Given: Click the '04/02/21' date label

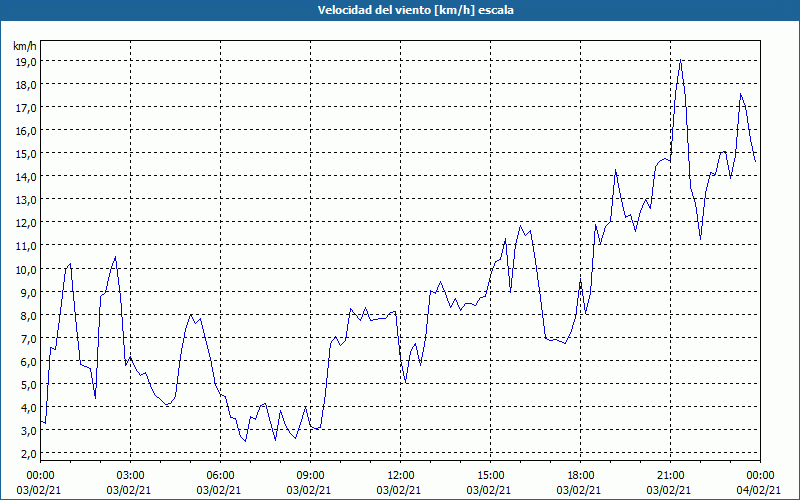Looking at the screenshot, I should [759, 490].
